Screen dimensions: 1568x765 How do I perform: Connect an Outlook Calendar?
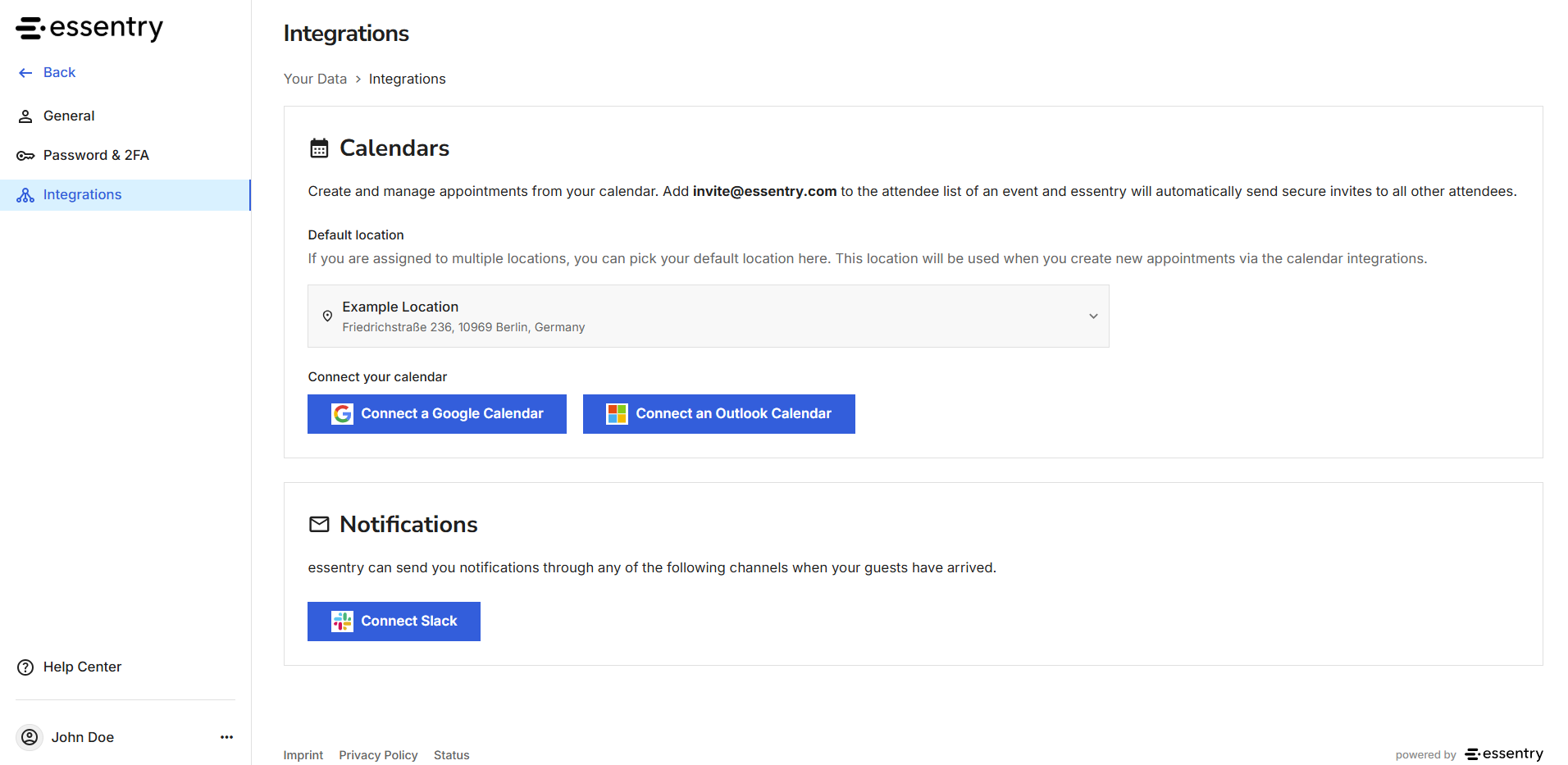pyautogui.click(x=719, y=414)
